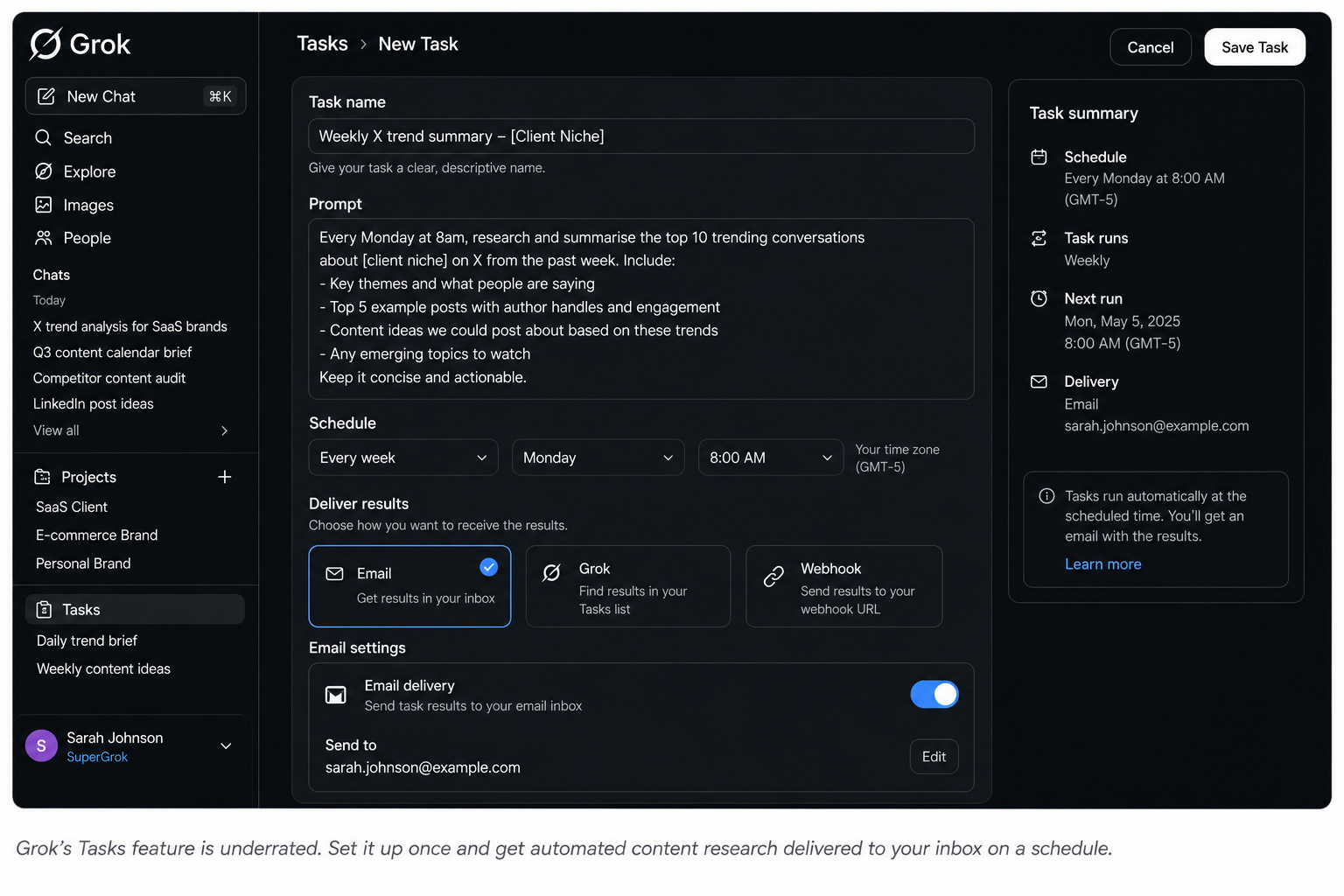Click the Explore icon in sidebar
This screenshot has width=1344, height=896.
click(43, 171)
